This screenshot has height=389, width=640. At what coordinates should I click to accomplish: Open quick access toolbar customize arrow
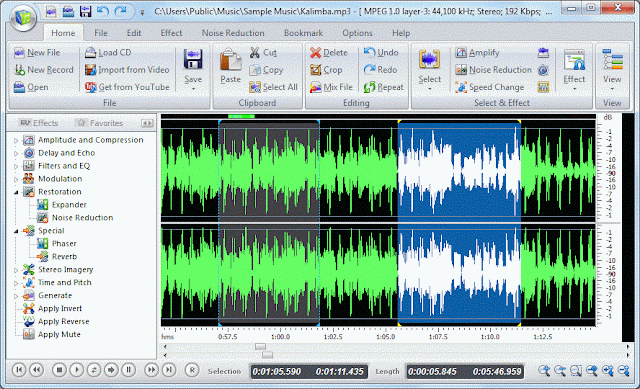tap(142, 13)
